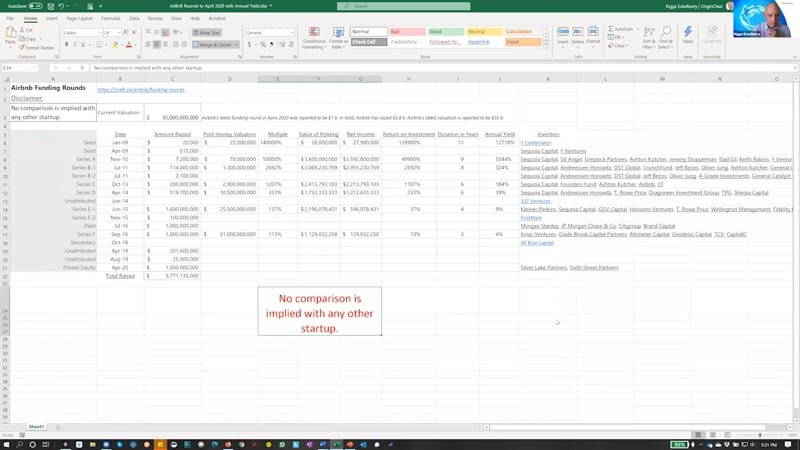Apply the red Font Color swatch
800x450 pixels.
click(x=129, y=45)
